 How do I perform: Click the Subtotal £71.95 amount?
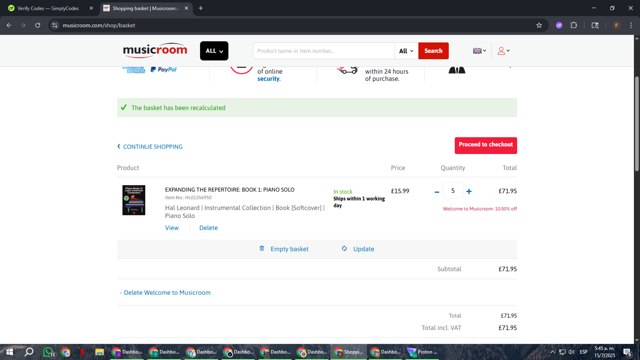pyautogui.click(x=508, y=269)
